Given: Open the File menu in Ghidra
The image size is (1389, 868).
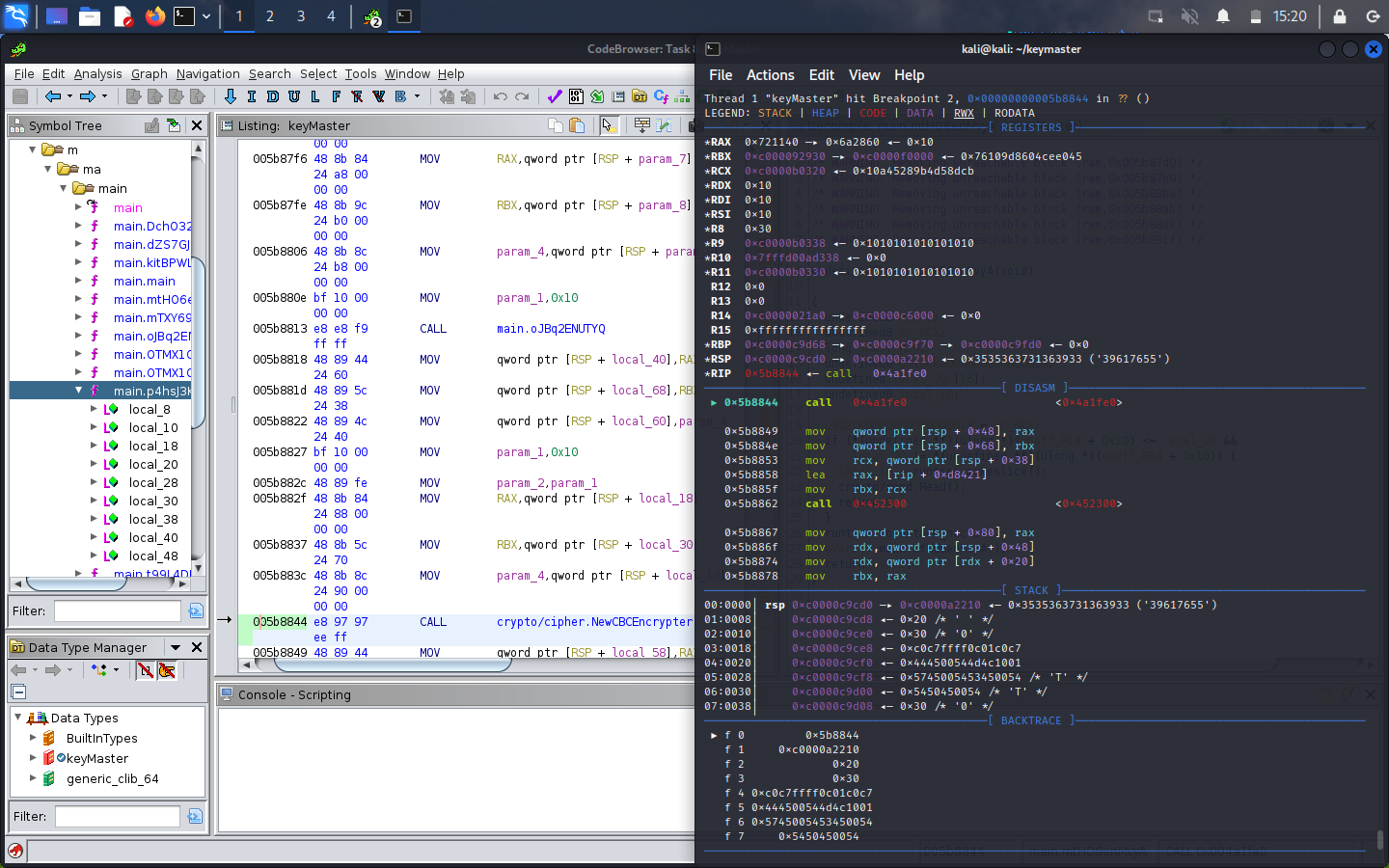Looking at the screenshot, I should [24, 73].
